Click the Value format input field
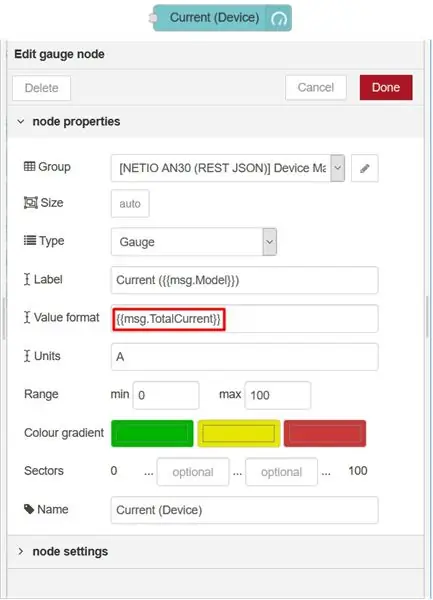Viewport: 433px width, 600px height. click(244, 319)
